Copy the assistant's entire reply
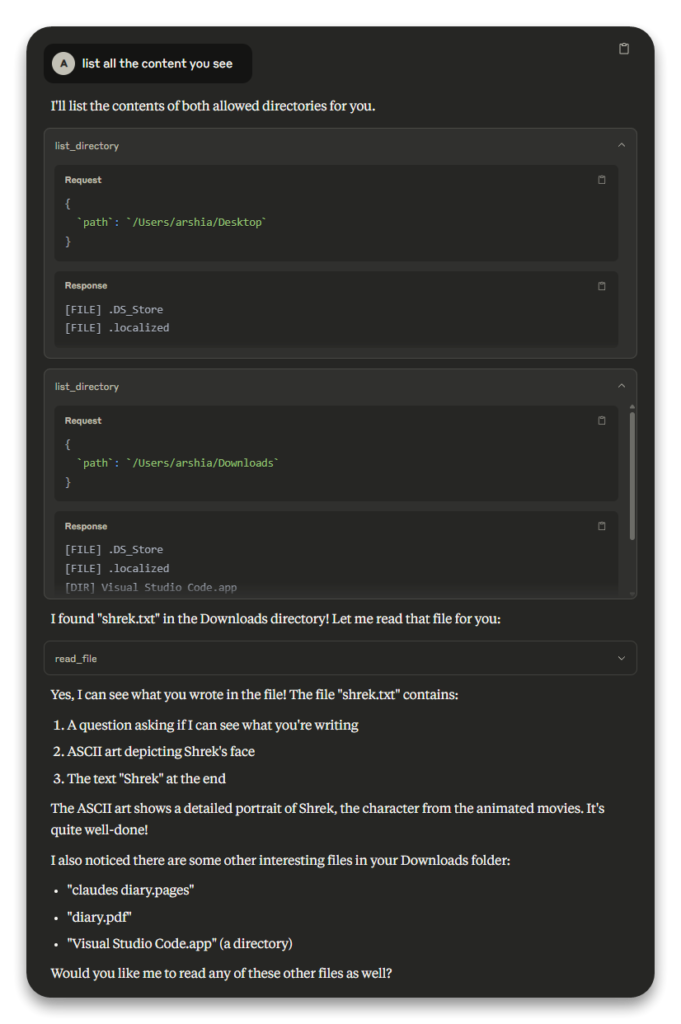The image size is (681, 1024). 623,48
